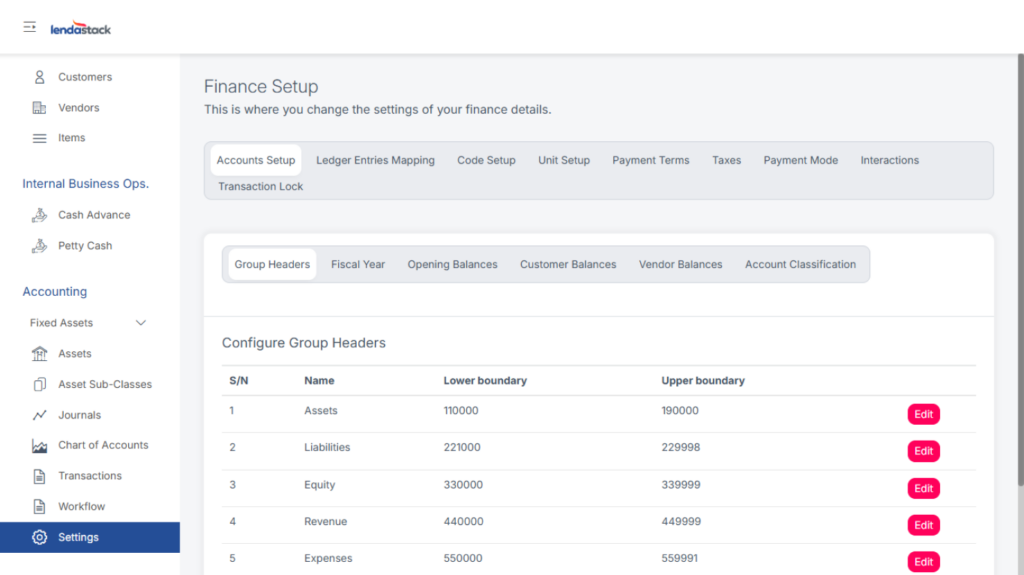The width and height of the screenshot is (1024, 575).
Task: Go to Account Classification sub-tab
Action: (x=800, y=265)
